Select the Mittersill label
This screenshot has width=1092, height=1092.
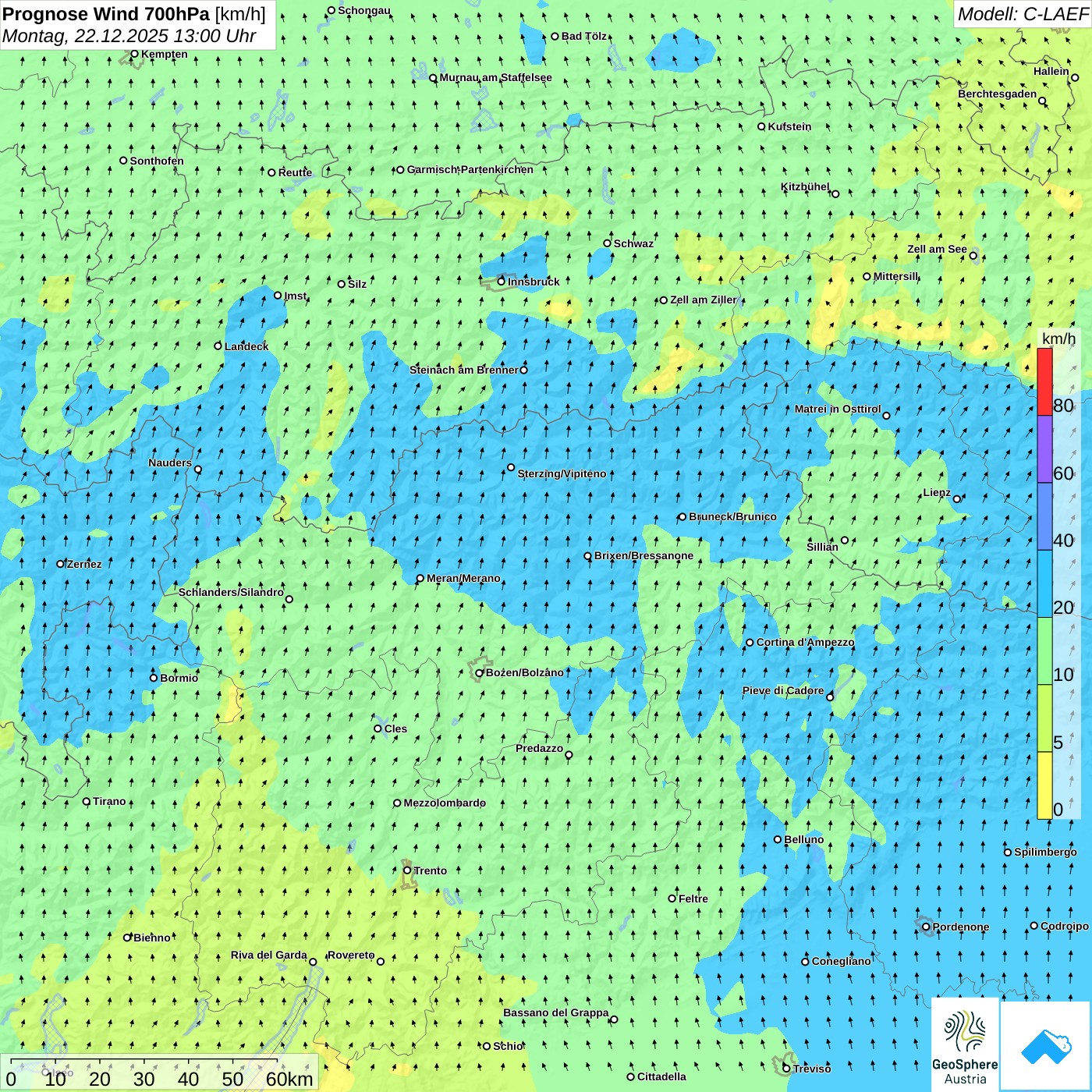coord(895,276)
